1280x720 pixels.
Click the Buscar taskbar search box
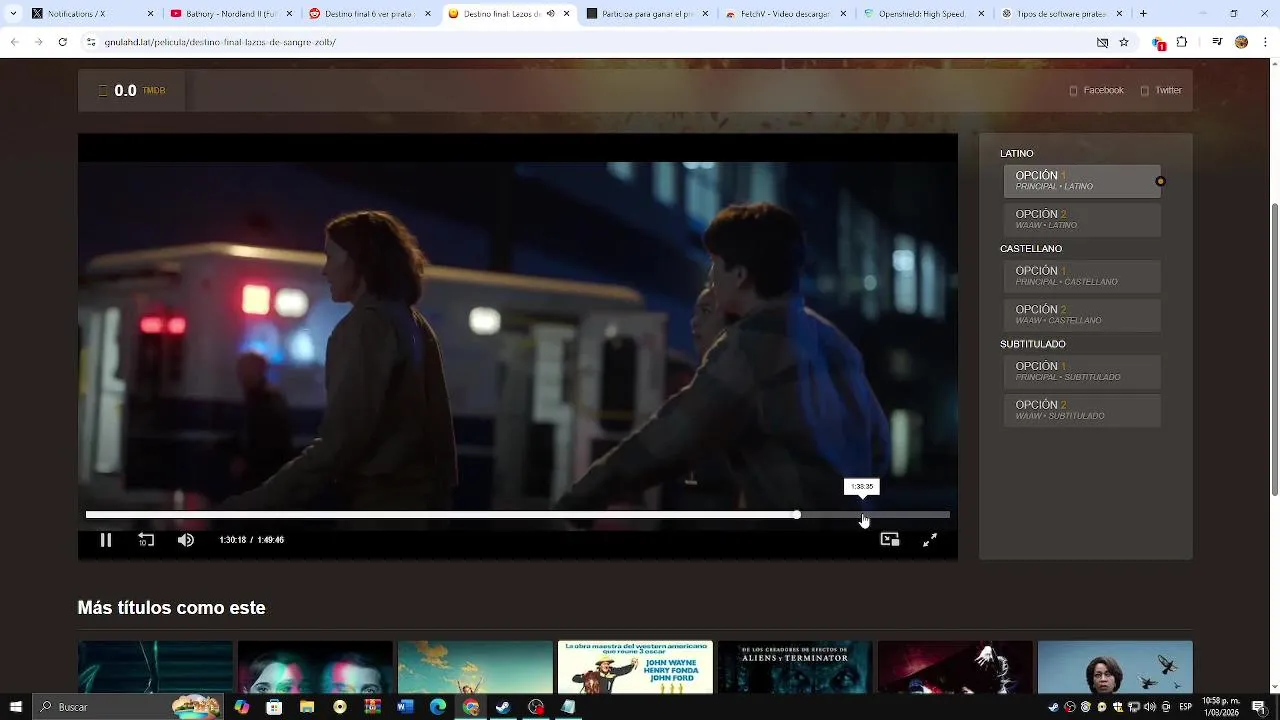128,707
